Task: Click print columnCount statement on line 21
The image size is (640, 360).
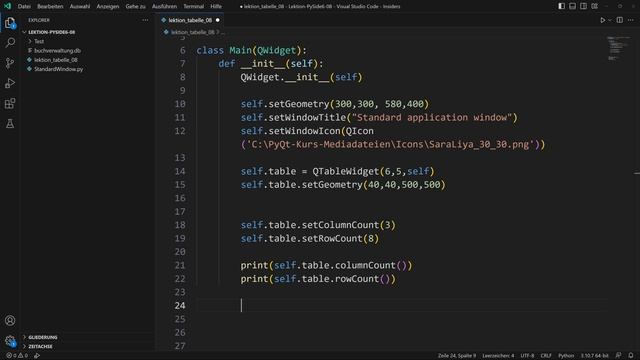Action: point(326,265)
